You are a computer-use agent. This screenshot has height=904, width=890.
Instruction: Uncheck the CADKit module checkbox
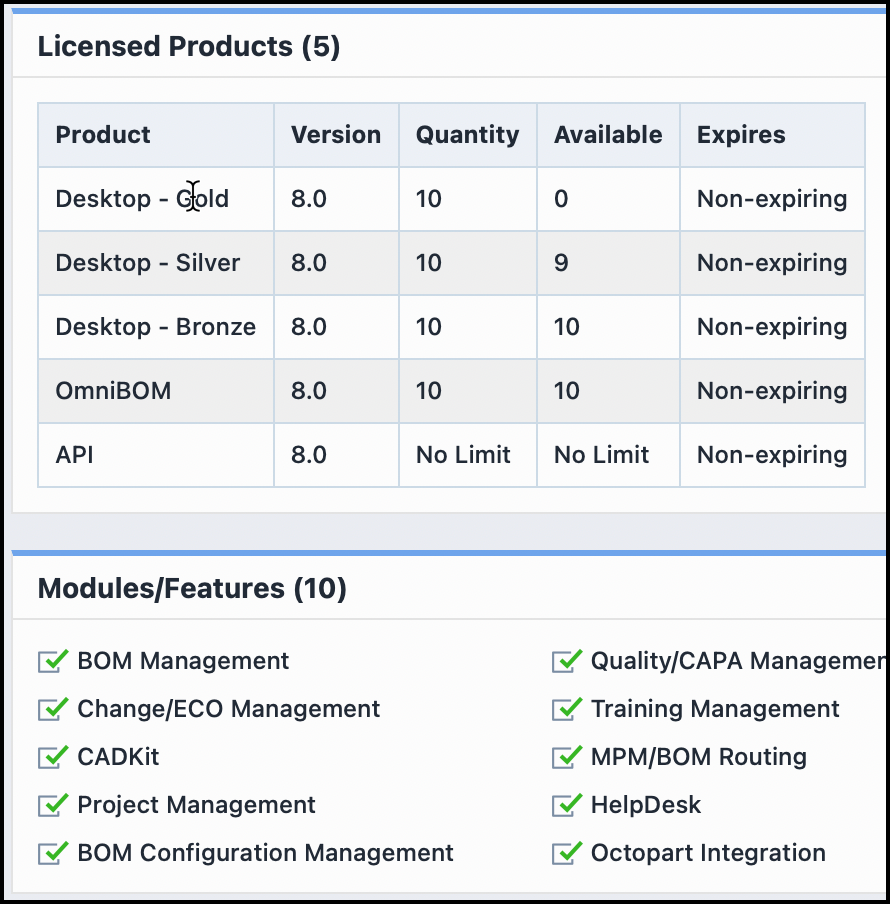(x=53, y=757)
